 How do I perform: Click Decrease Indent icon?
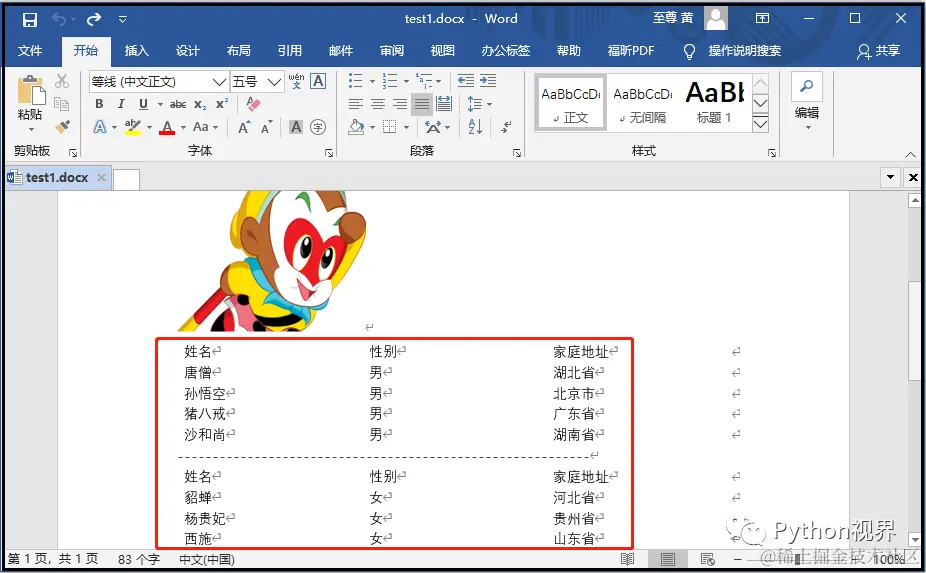[x=466, y=80]
